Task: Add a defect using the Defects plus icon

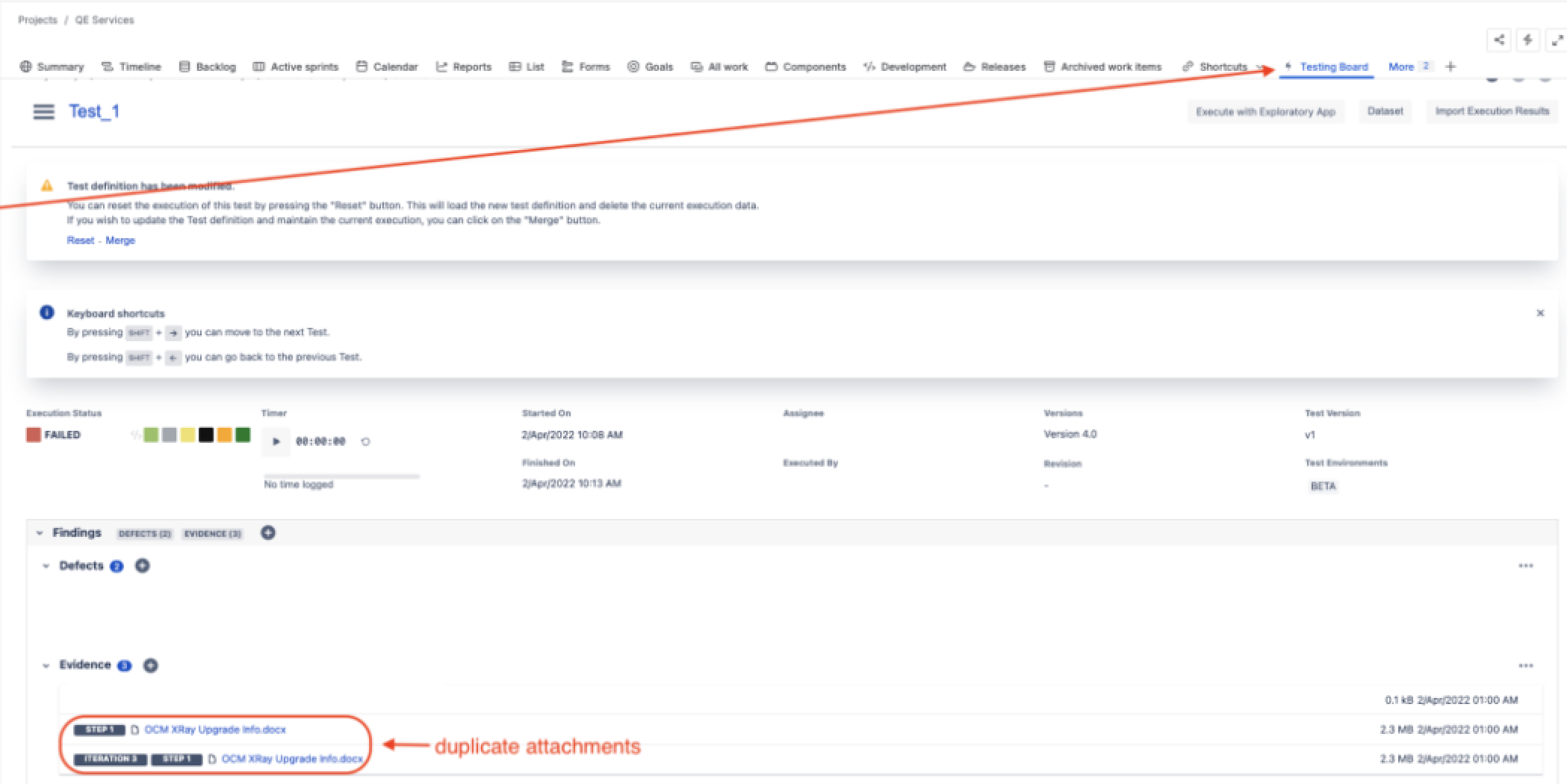Action: point(143,566)
